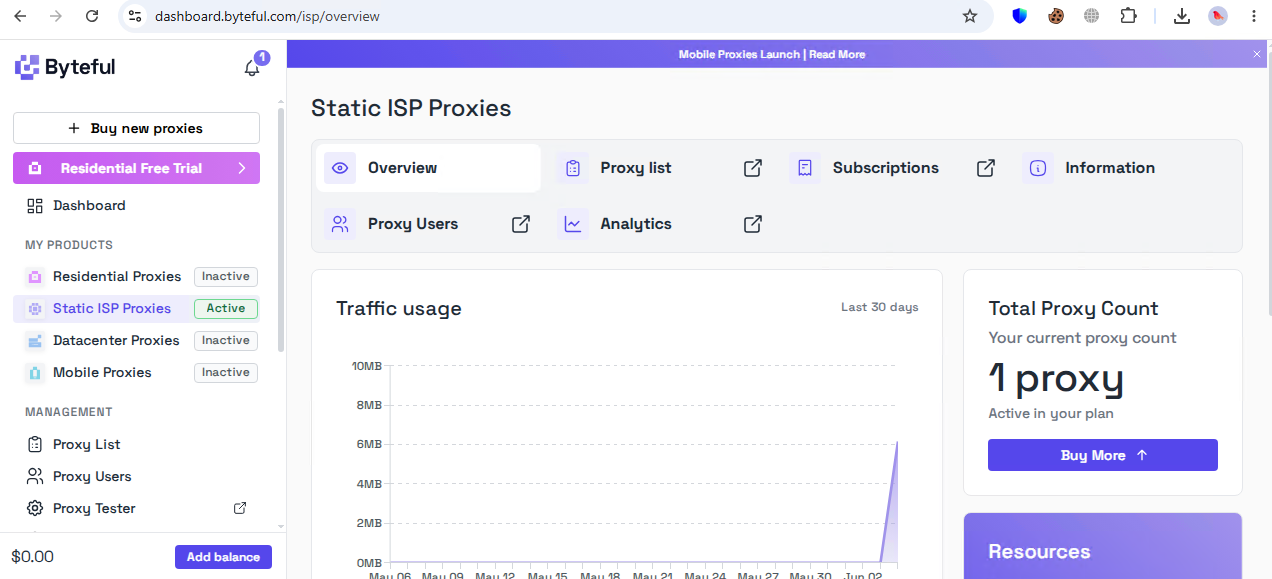
Task: Click external link icon next to Proxy Tester
Action: pos(240,508)
